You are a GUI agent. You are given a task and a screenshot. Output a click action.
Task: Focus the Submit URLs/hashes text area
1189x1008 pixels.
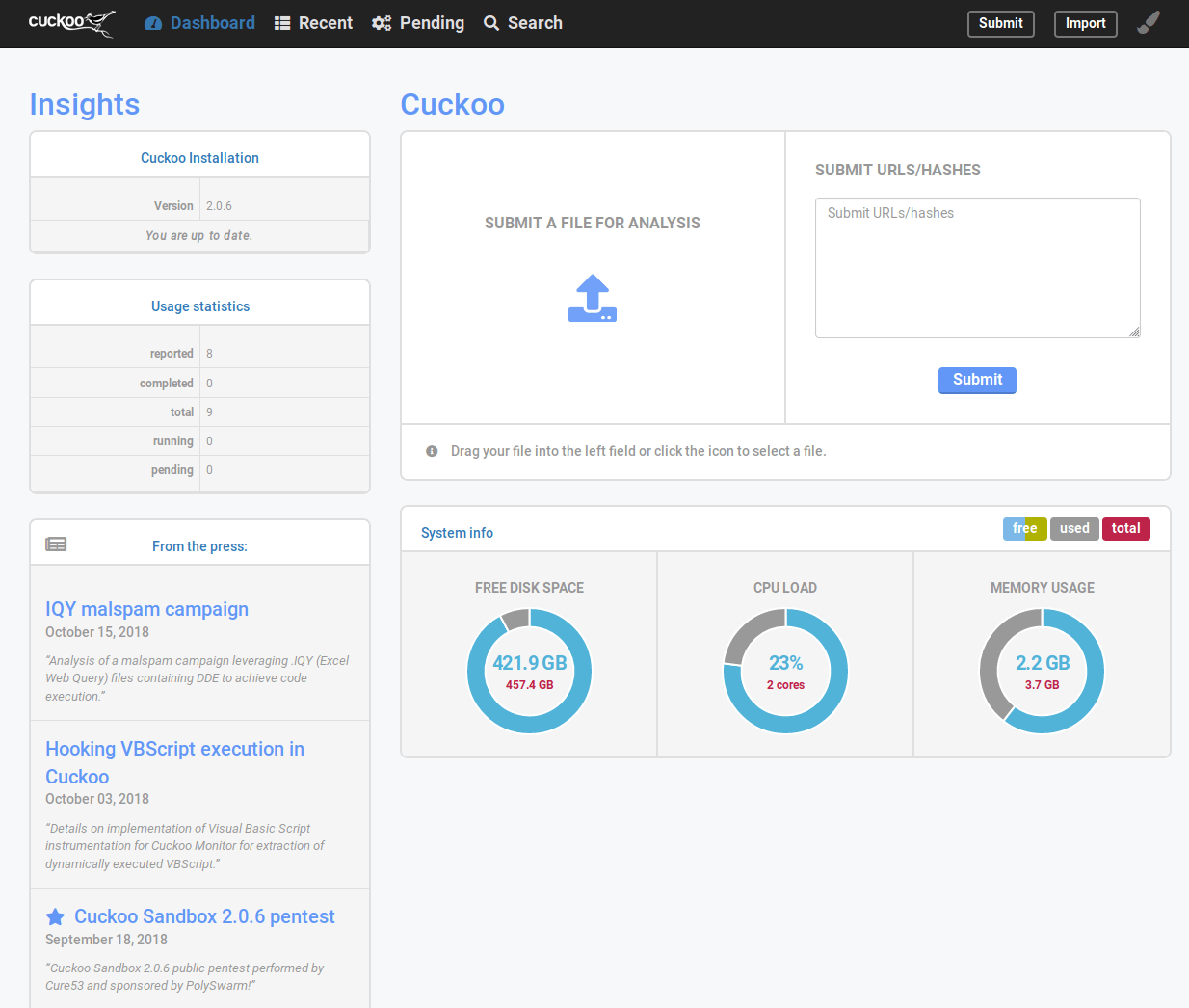[x=978, y=268]
